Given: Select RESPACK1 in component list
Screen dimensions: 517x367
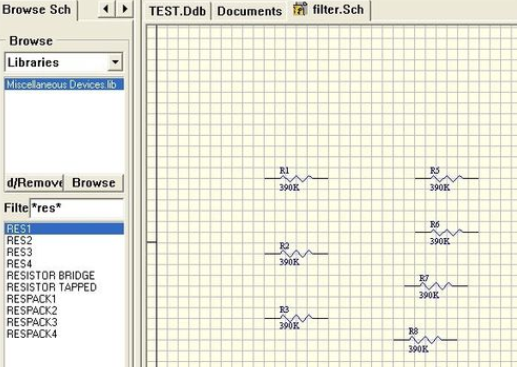Looking at the screenshot, I should [64, 299].
